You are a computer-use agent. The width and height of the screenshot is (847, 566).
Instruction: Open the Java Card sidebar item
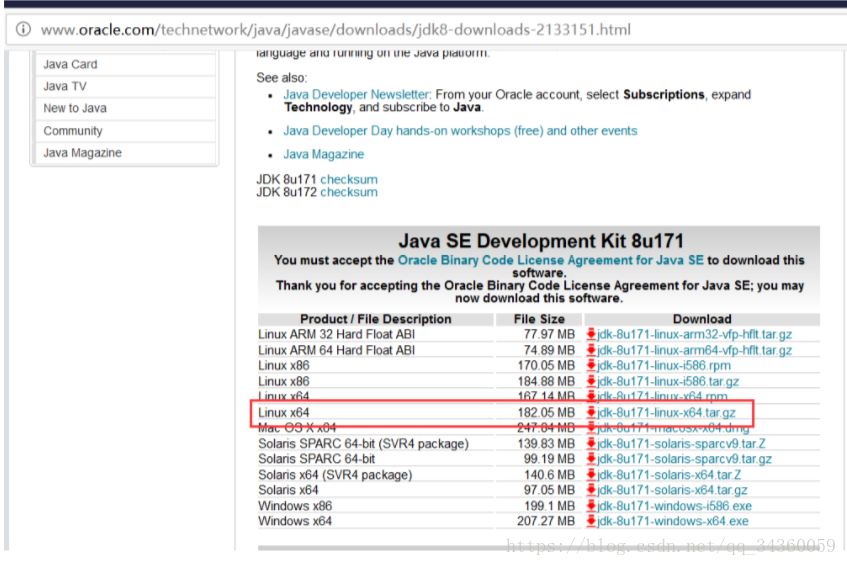125,64
